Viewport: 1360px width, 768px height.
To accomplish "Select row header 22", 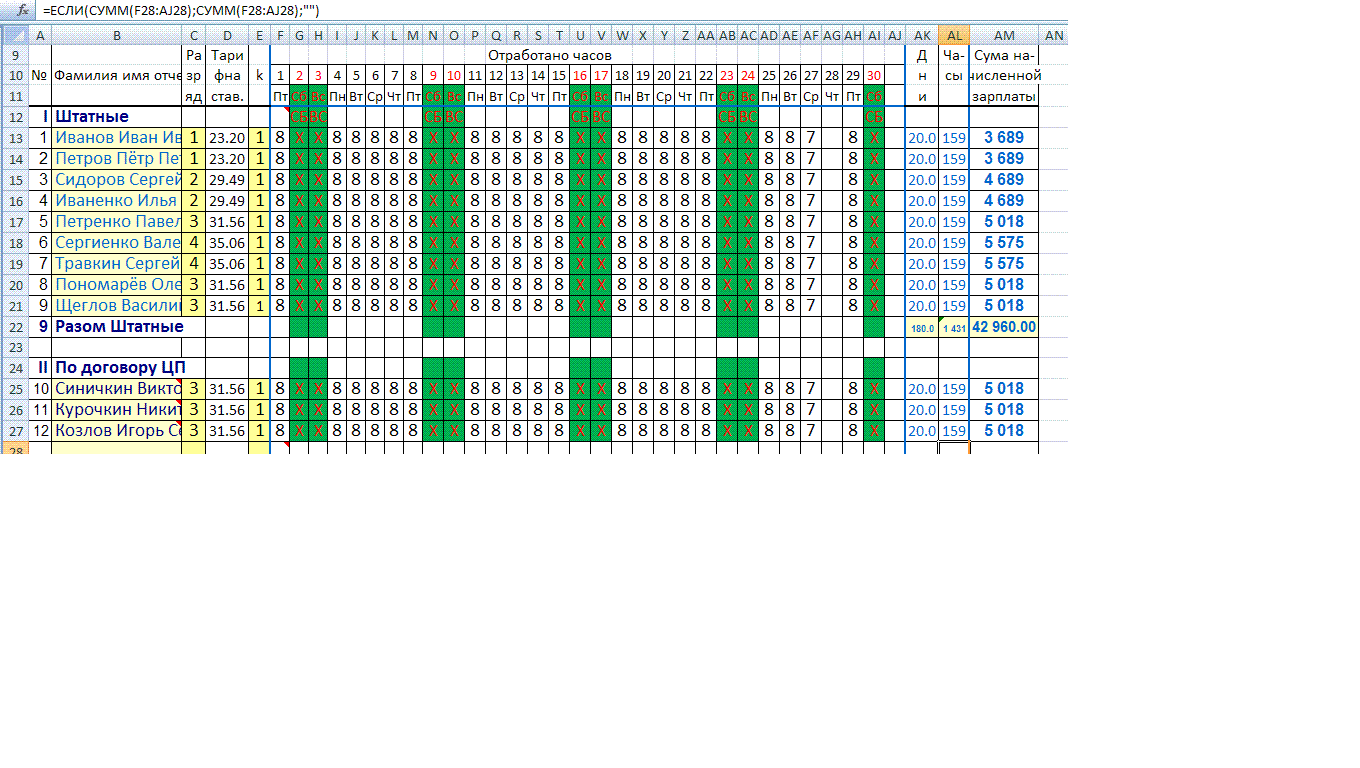I will 14,326.
